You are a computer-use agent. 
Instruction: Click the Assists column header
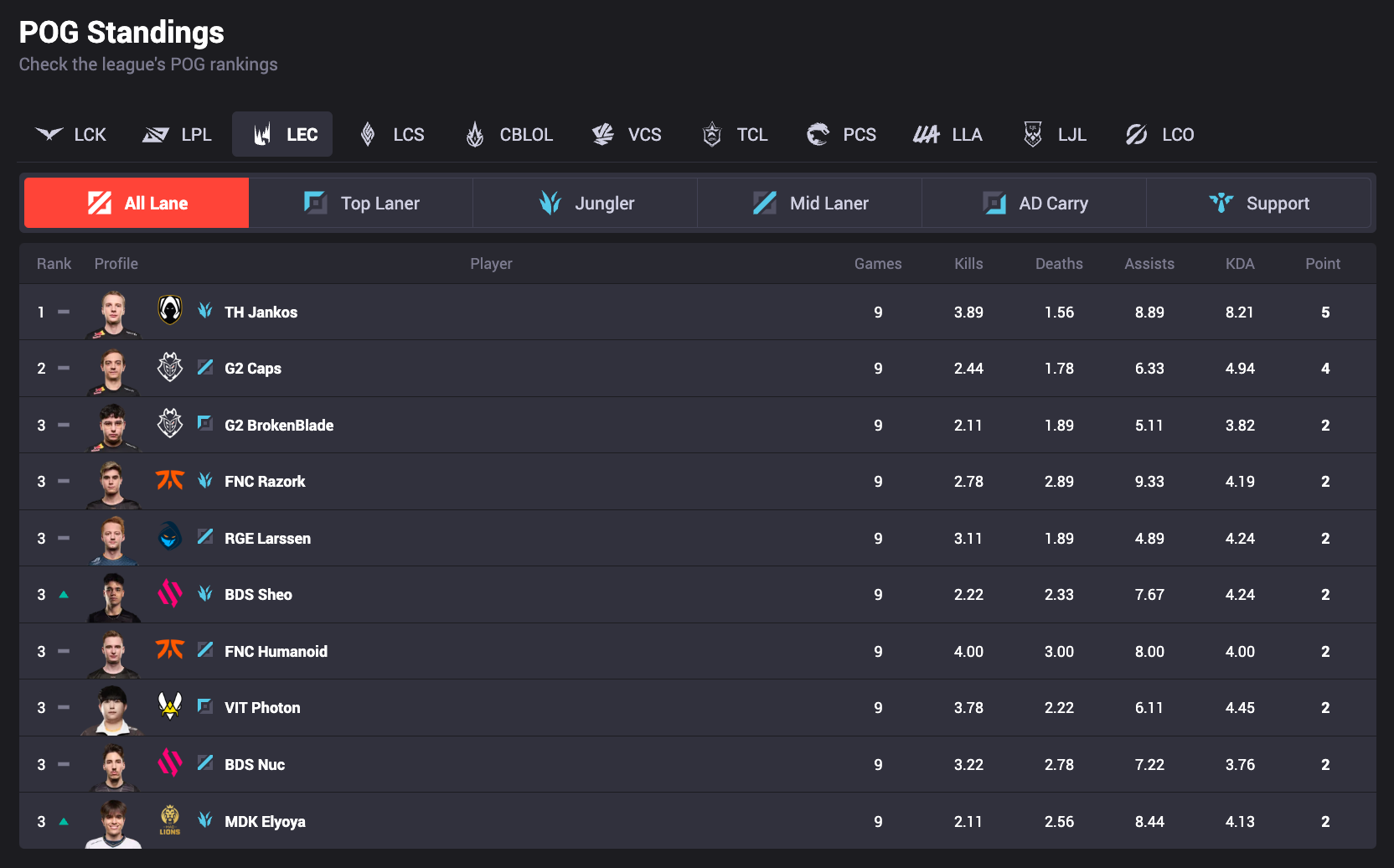click(x=1149, y=263)
